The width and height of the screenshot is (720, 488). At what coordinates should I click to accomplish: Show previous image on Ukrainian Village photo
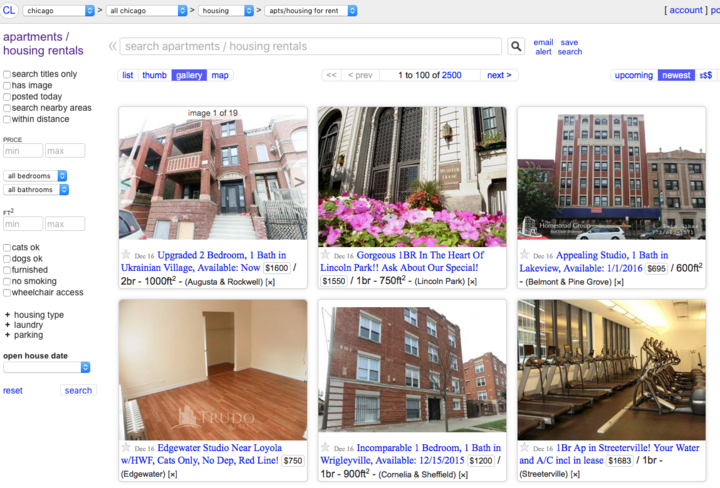pos(126,182)
